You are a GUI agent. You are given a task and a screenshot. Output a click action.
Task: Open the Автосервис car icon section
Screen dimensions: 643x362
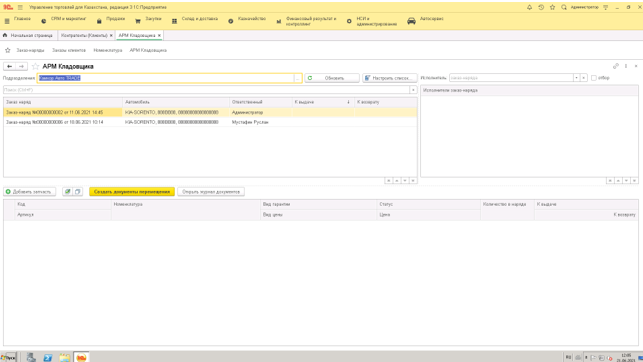tap(411, 21)
